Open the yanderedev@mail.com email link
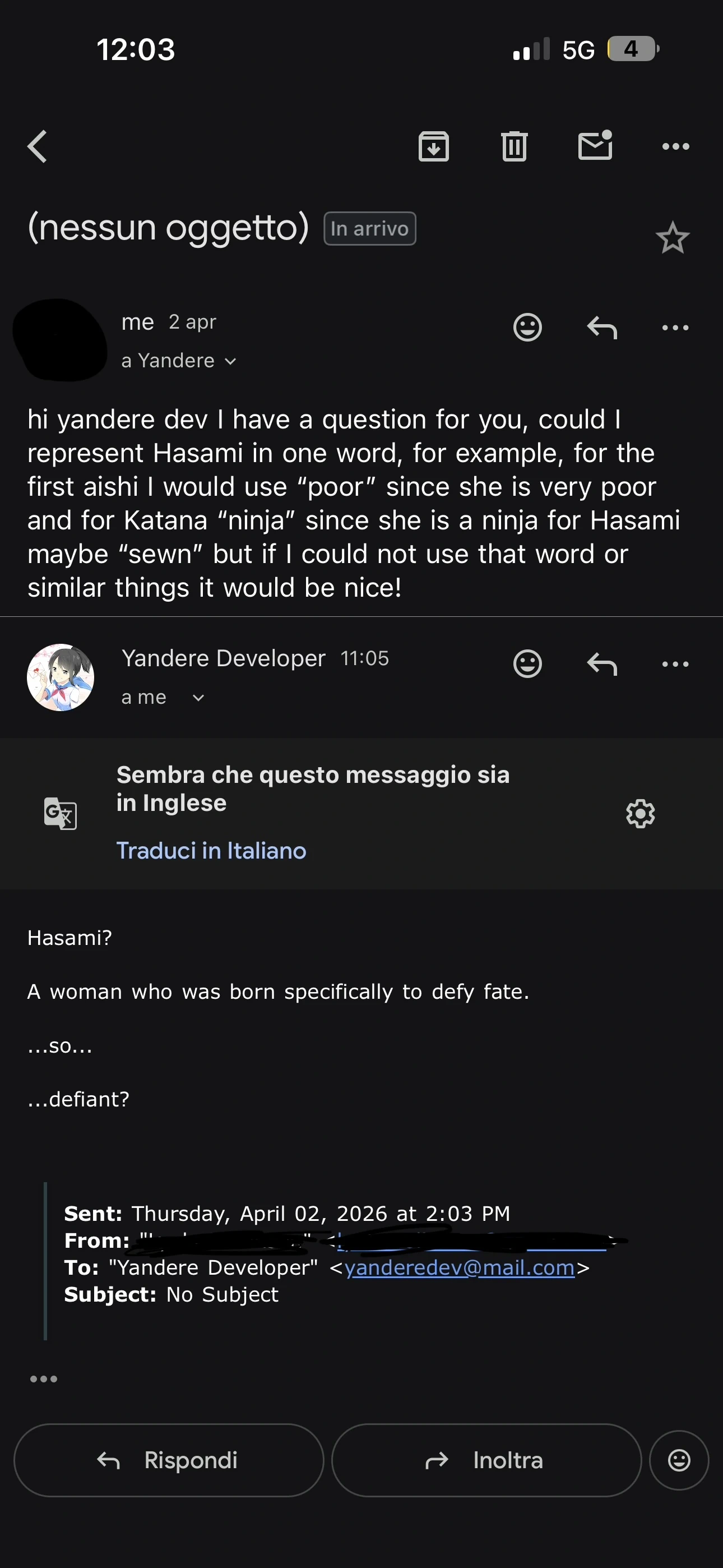 click(460, 1267)
